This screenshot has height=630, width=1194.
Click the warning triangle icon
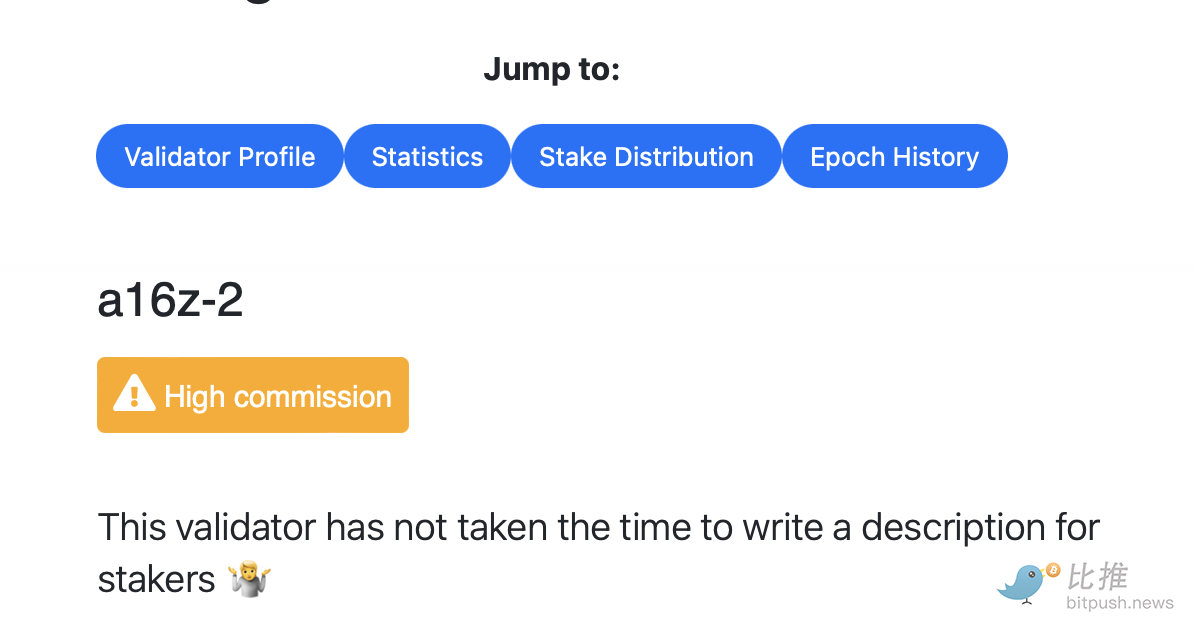[x=134, y=395]
